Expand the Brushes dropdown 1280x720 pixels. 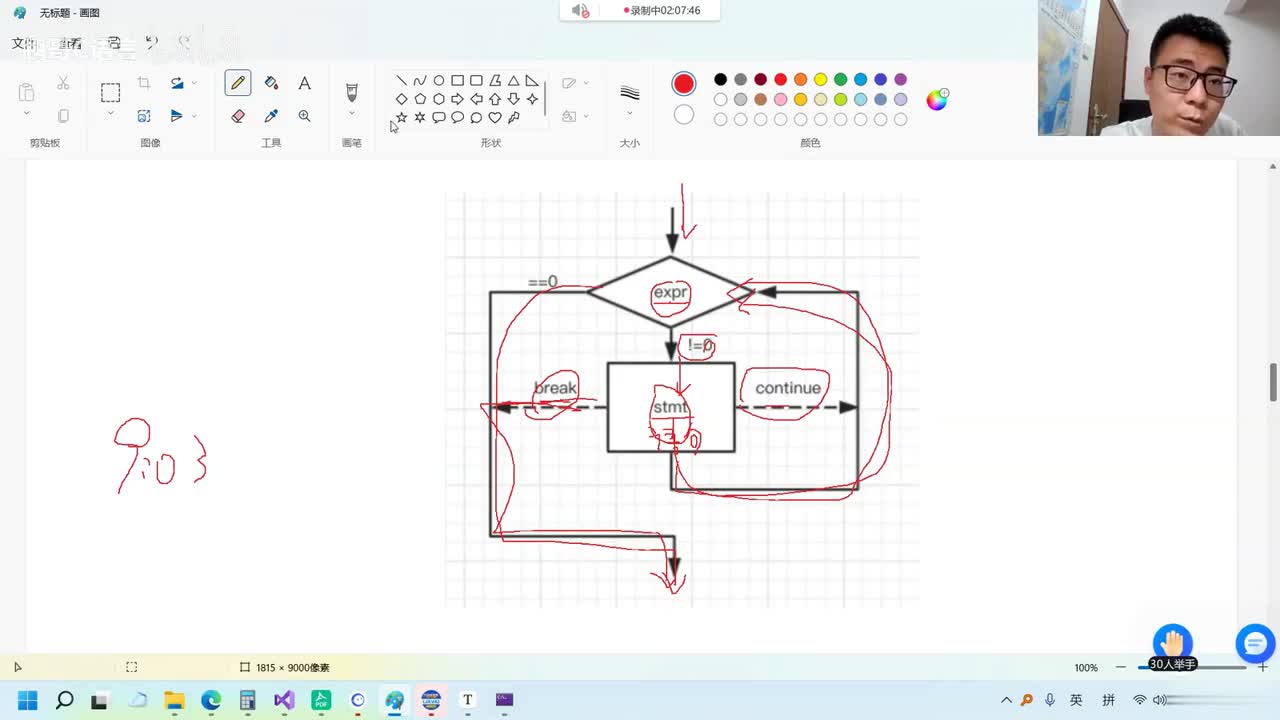click(x=351, y=114)
